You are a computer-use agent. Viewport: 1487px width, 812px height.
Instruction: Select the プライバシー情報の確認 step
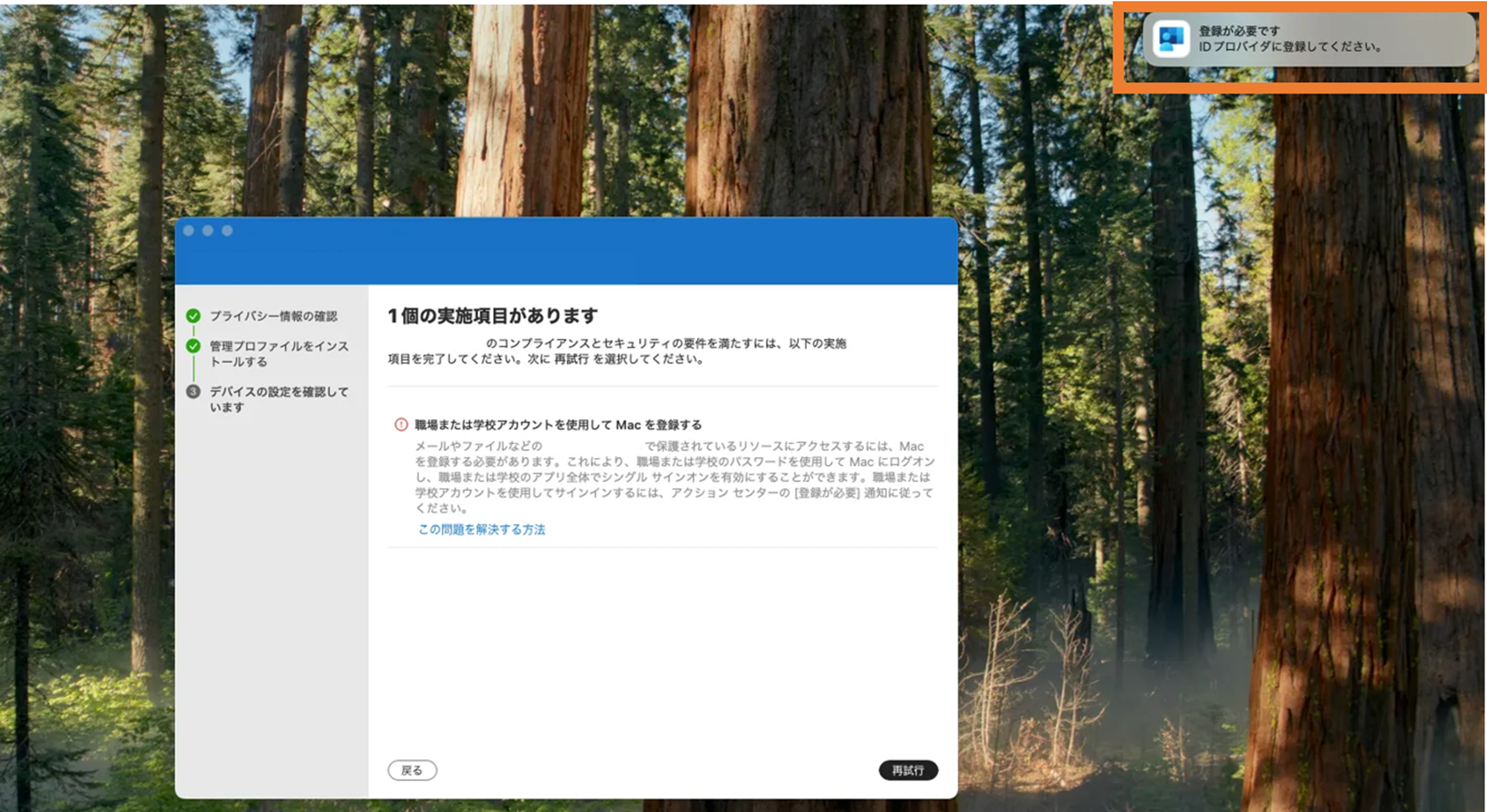click(x=274, y=316)
